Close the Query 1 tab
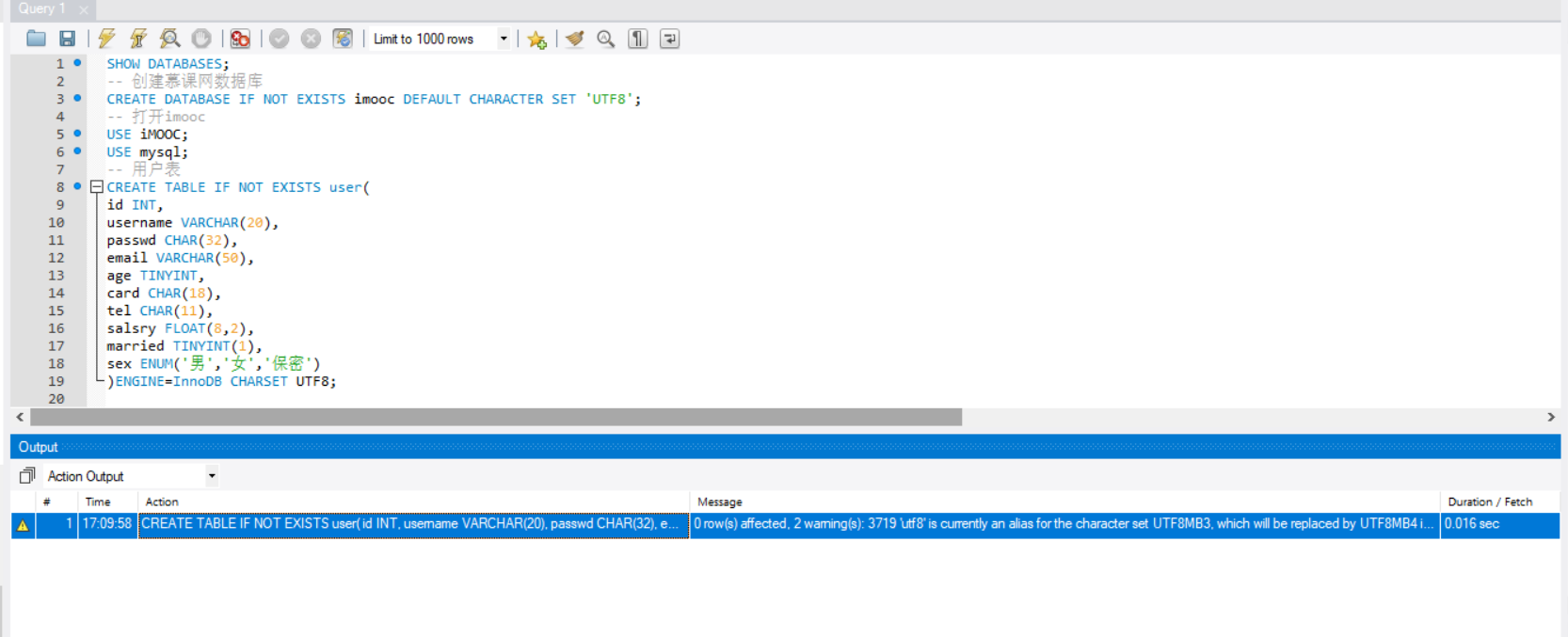 (x=84, y=9)
